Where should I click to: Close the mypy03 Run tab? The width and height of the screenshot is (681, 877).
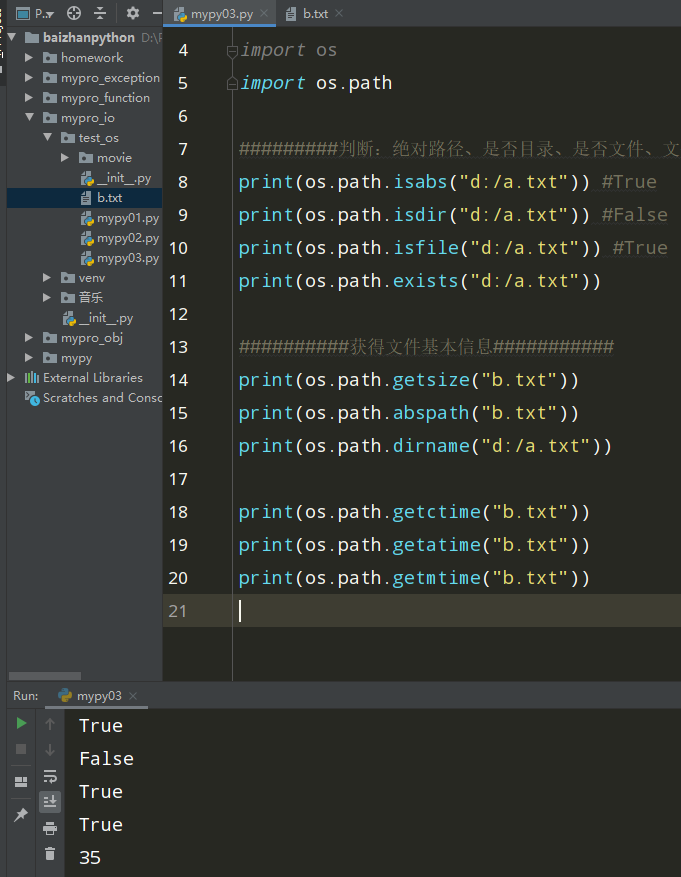tap(133, 696)
